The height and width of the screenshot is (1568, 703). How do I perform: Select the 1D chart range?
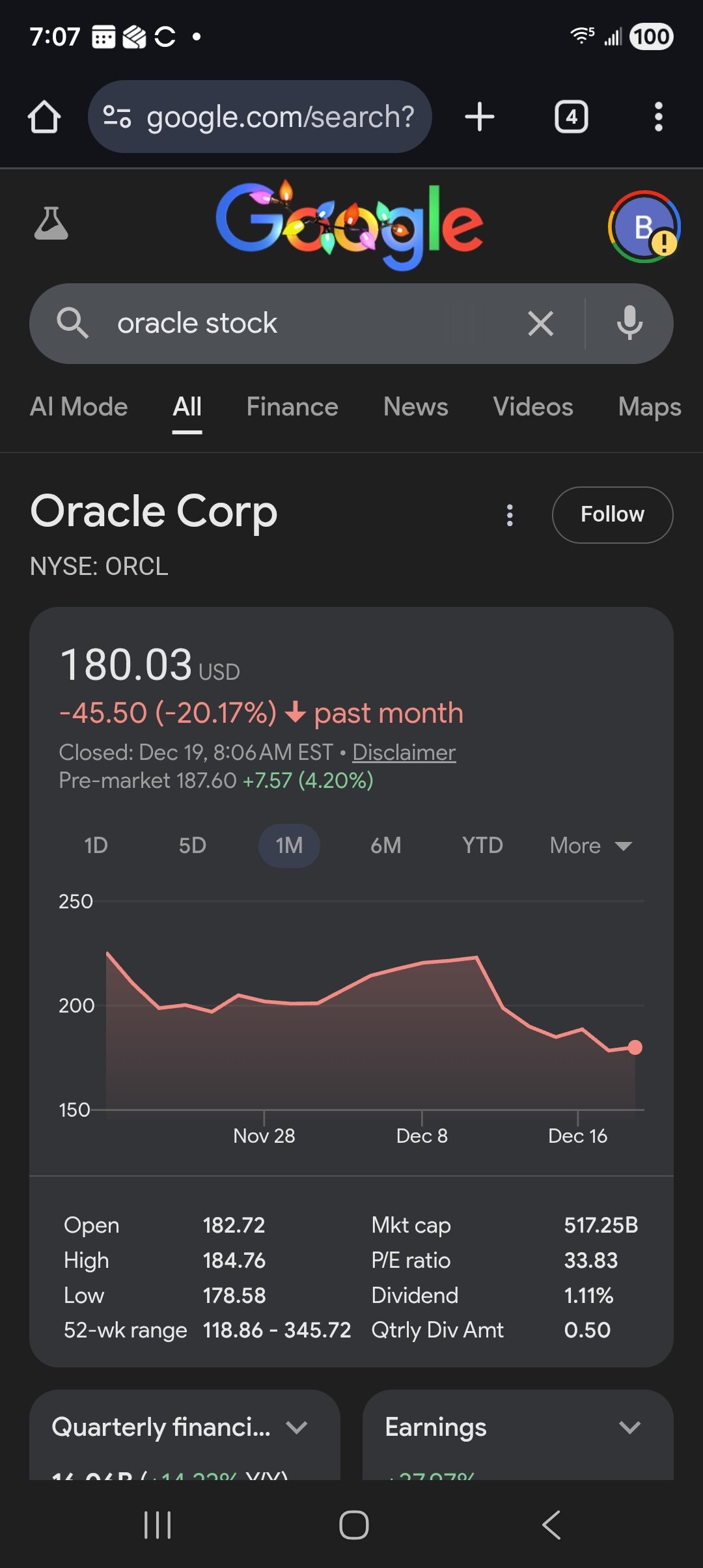(x=96, y=846)
